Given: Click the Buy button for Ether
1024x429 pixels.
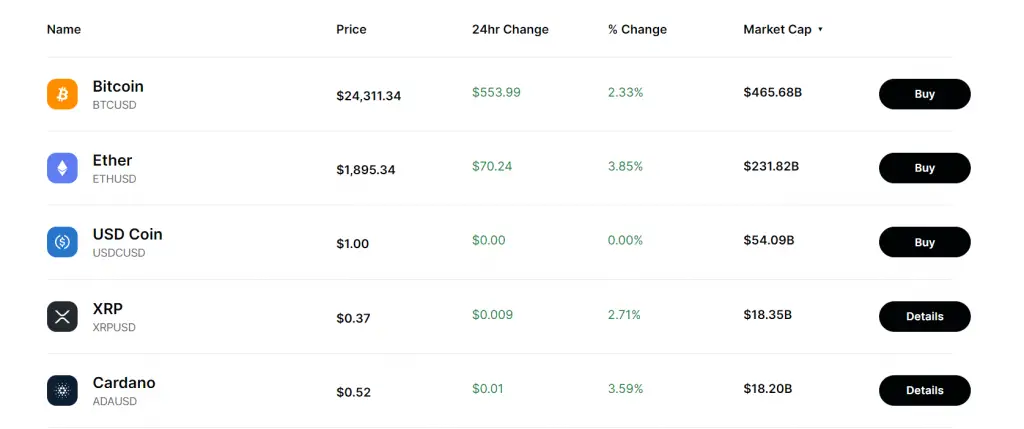Looking at the screenshot, I should 925,168.
